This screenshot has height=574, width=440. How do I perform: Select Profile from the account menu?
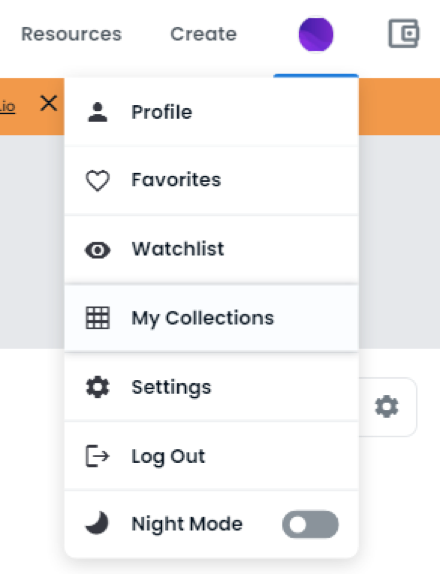(x=212, y=112)
